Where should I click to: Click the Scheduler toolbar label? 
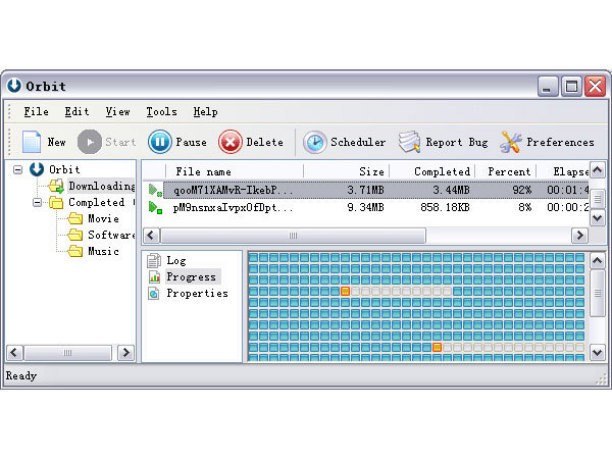[x=358, y=142]
